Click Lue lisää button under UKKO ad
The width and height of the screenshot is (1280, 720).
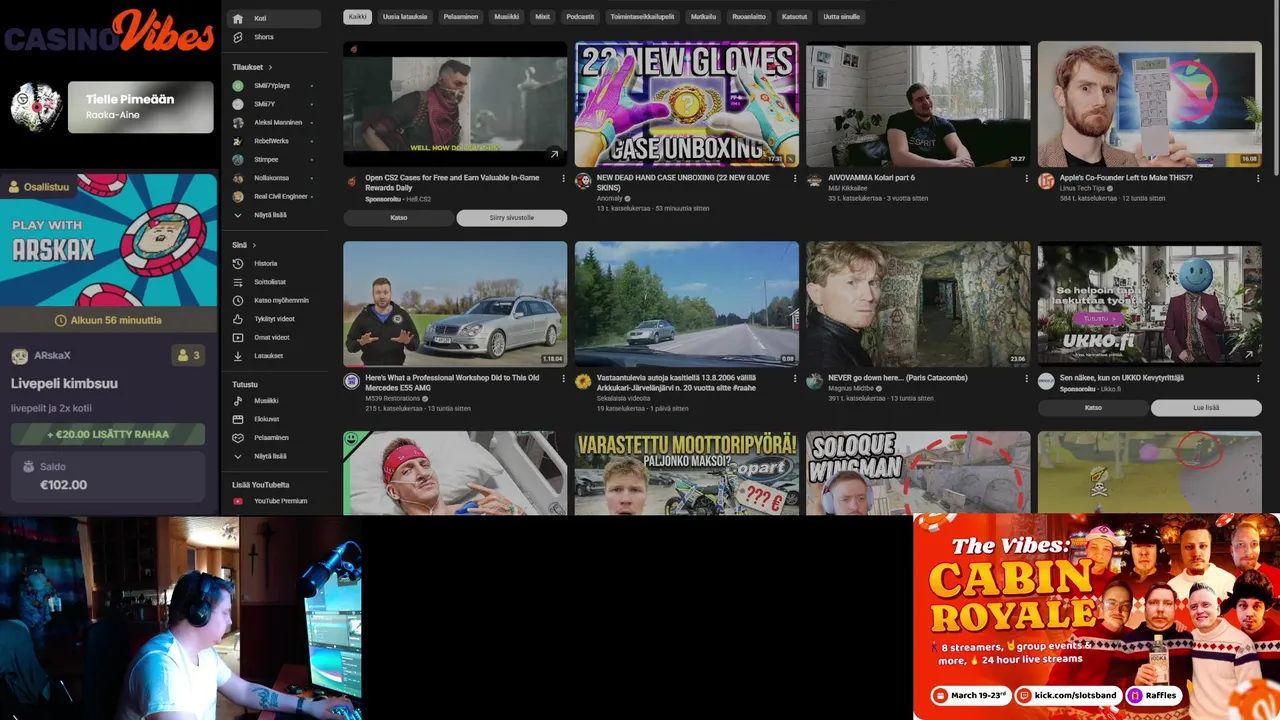(x=1206, y=408)
